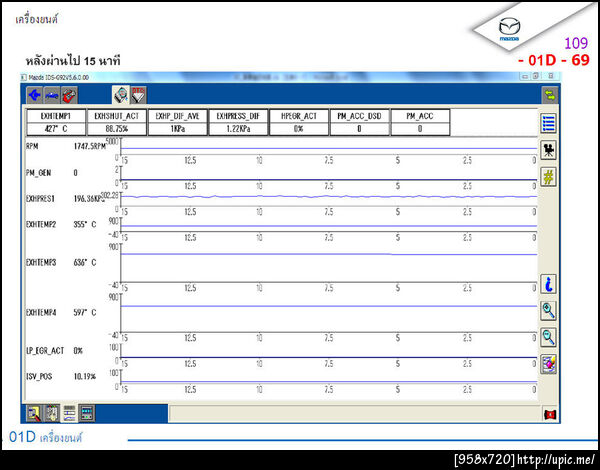
Task: Select the HPEGR_ACT PID box
Action: pos(299,122)
